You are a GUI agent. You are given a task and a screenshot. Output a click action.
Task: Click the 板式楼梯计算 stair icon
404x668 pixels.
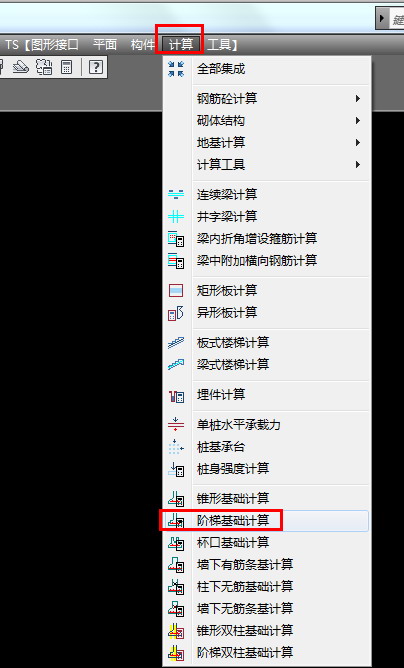coord(176,343)
